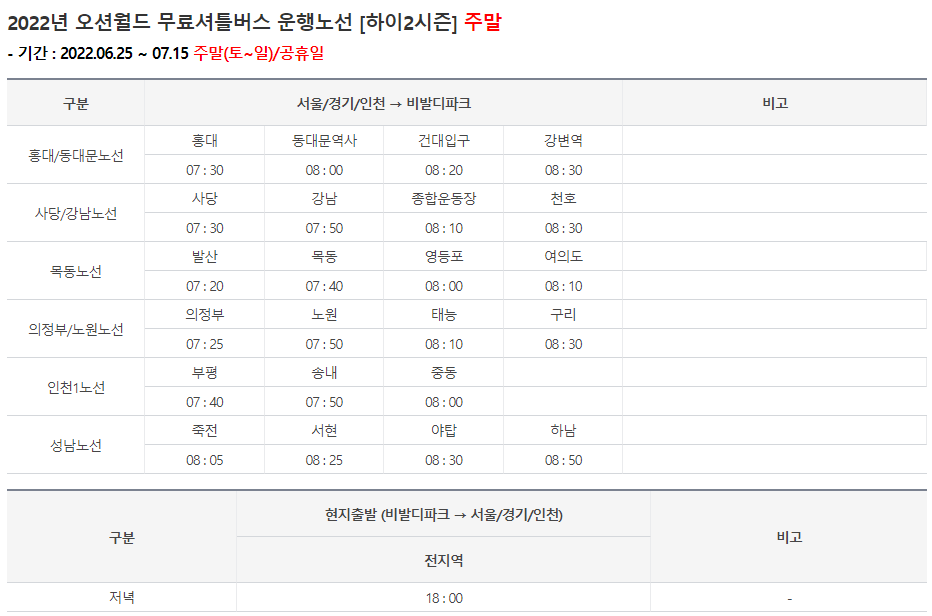
Task: Select the '야탑' stop cell
Action: coord(443,430)
